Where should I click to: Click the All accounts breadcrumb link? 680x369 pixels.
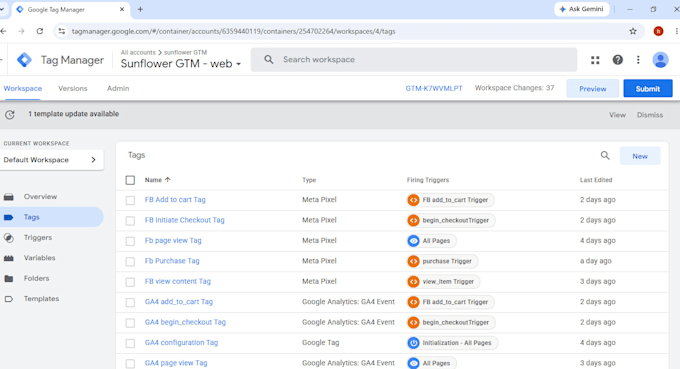click(x=138, y=52)
